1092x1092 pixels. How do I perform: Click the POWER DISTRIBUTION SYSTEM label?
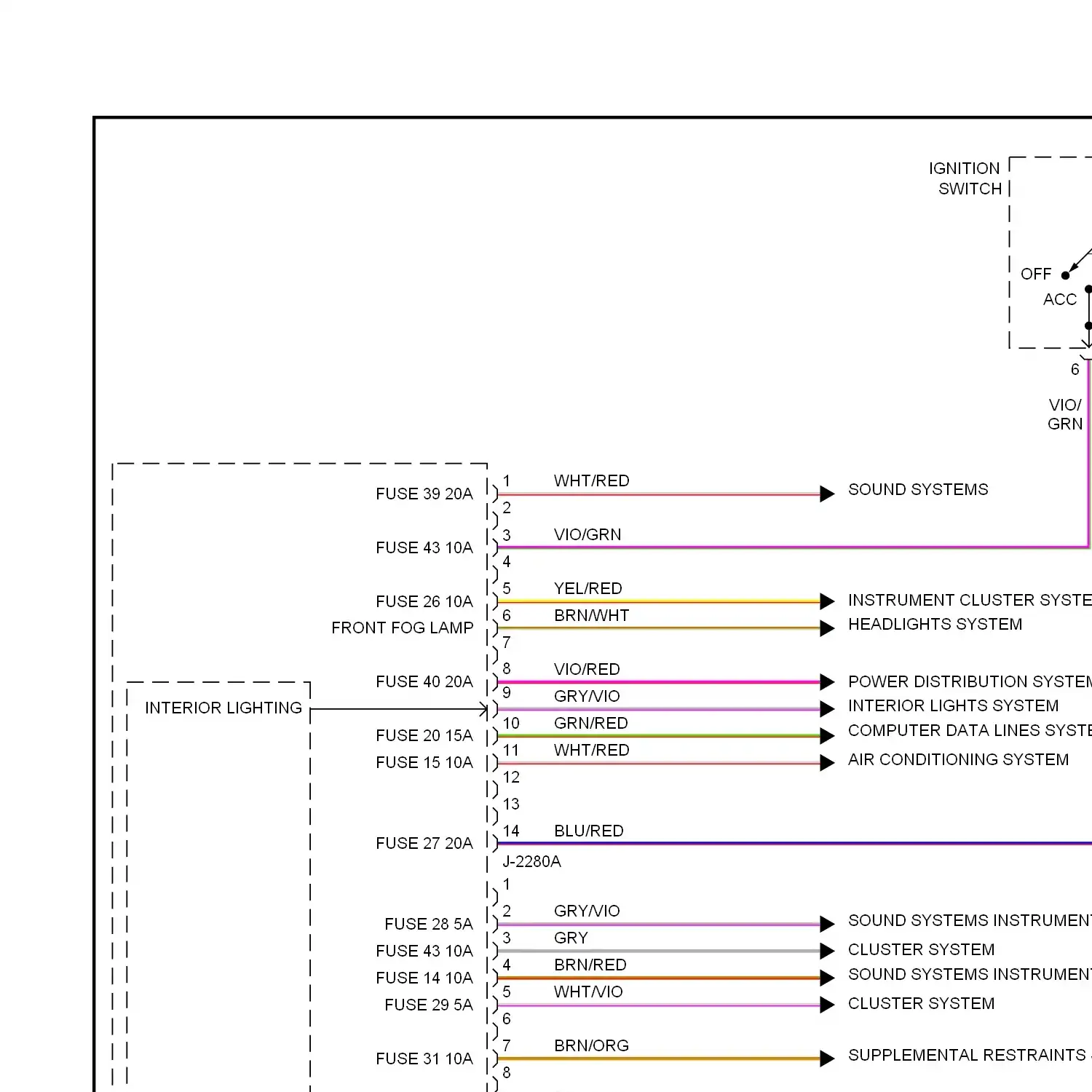tap(970, 681)
